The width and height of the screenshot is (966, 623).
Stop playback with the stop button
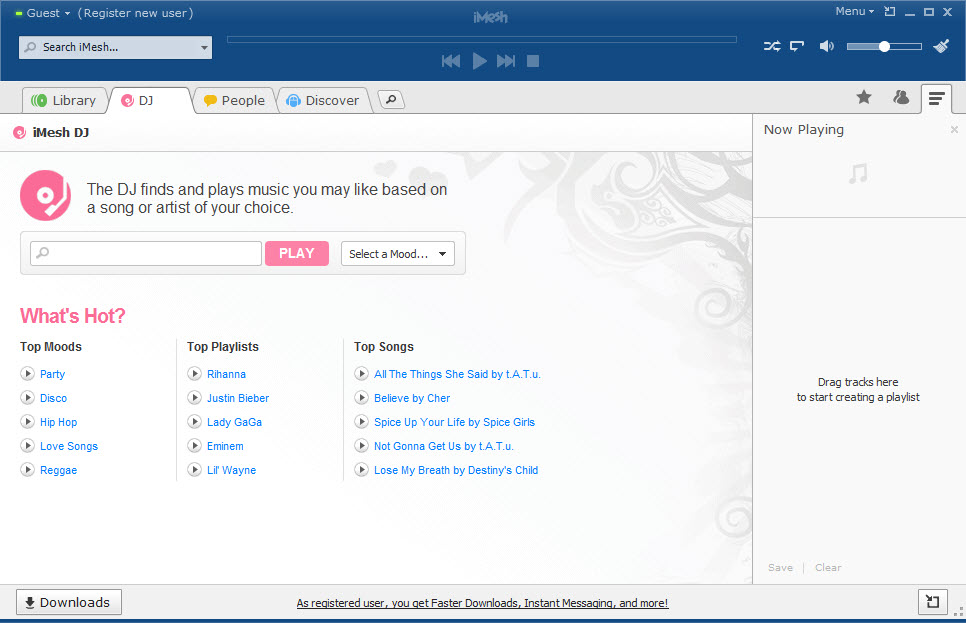[x=533, y=61]
